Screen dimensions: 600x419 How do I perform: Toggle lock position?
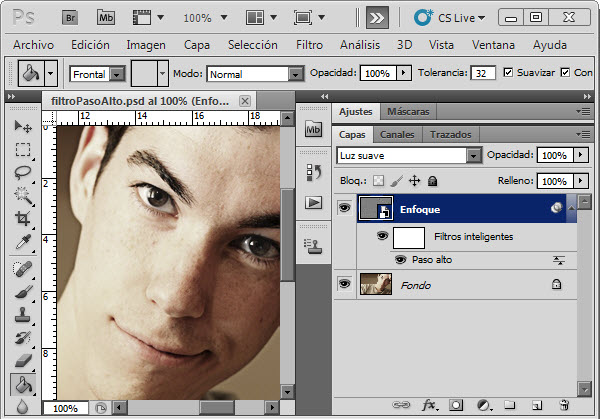[414, 181]
